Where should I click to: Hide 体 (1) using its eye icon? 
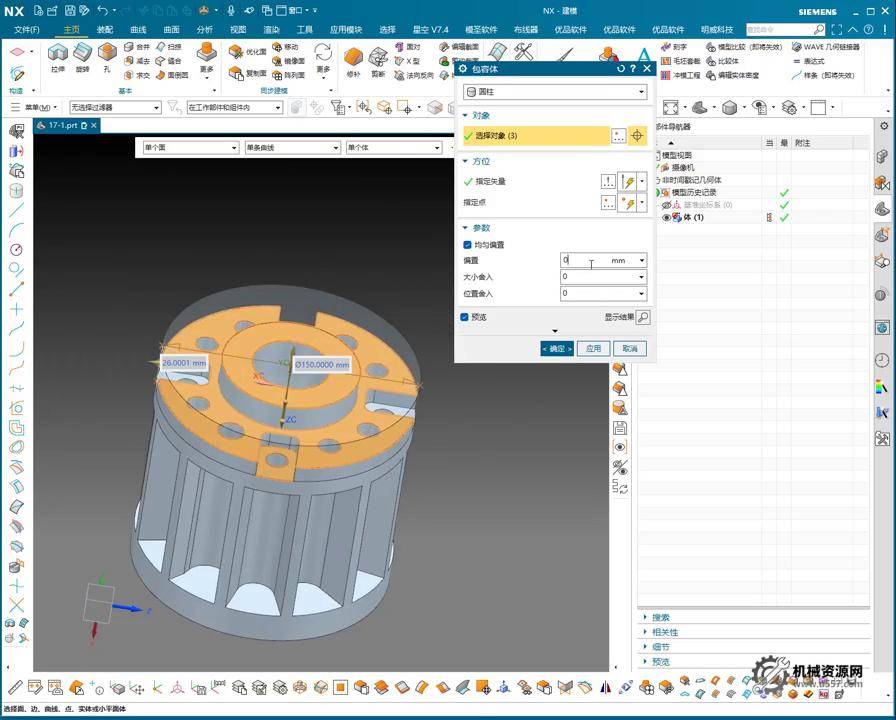667,217
